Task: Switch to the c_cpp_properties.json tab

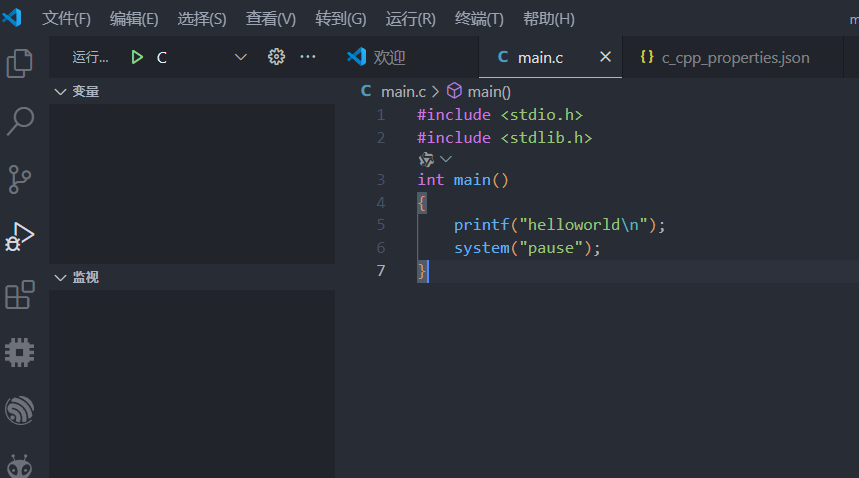Action: 735,58
